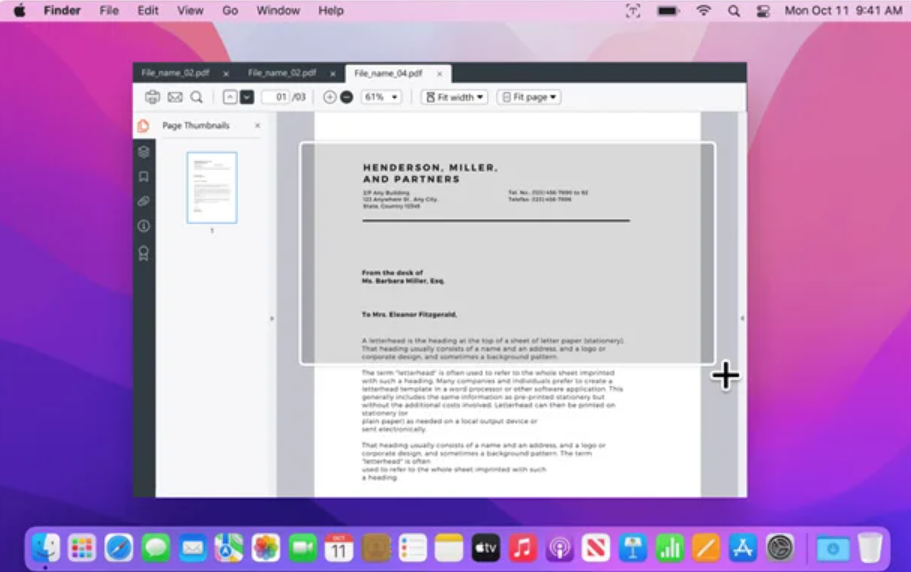Image resolution: width=911 pixels, height=572 pixels.
Task: Open App Store from the Dock
Action: (x=743, y=548)
